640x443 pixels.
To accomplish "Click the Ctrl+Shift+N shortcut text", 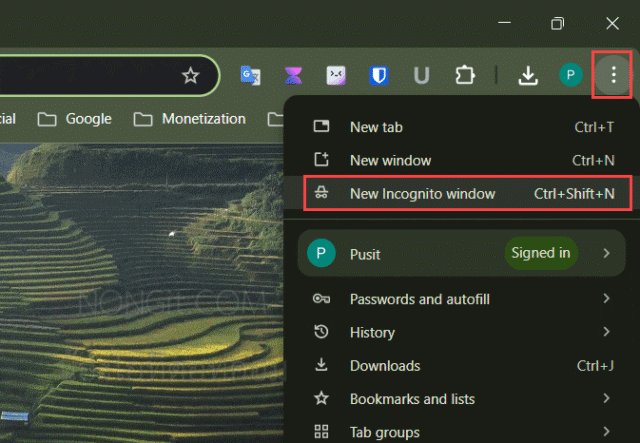I will [x=574, y=194].
